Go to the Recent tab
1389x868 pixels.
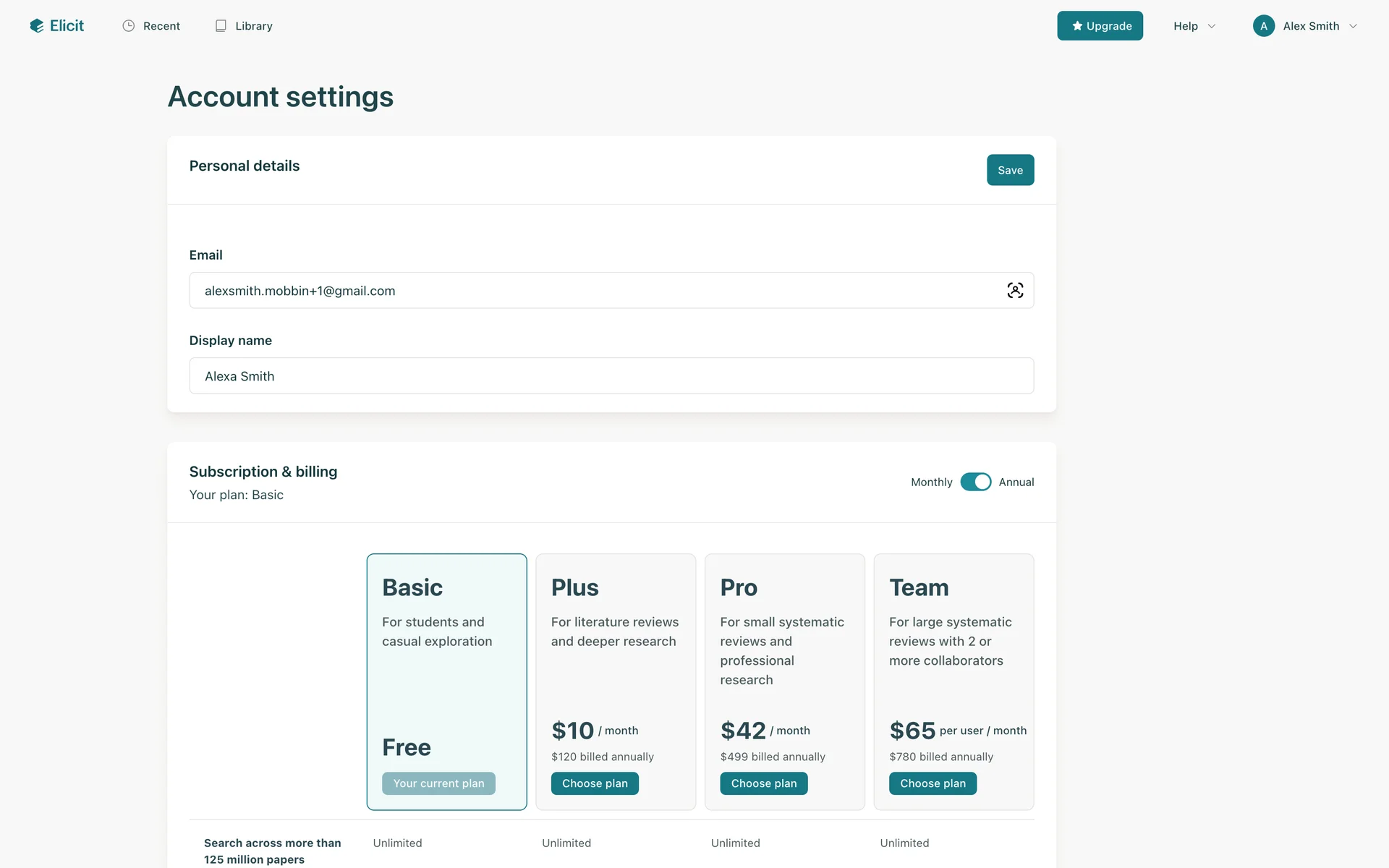(161, 26)
